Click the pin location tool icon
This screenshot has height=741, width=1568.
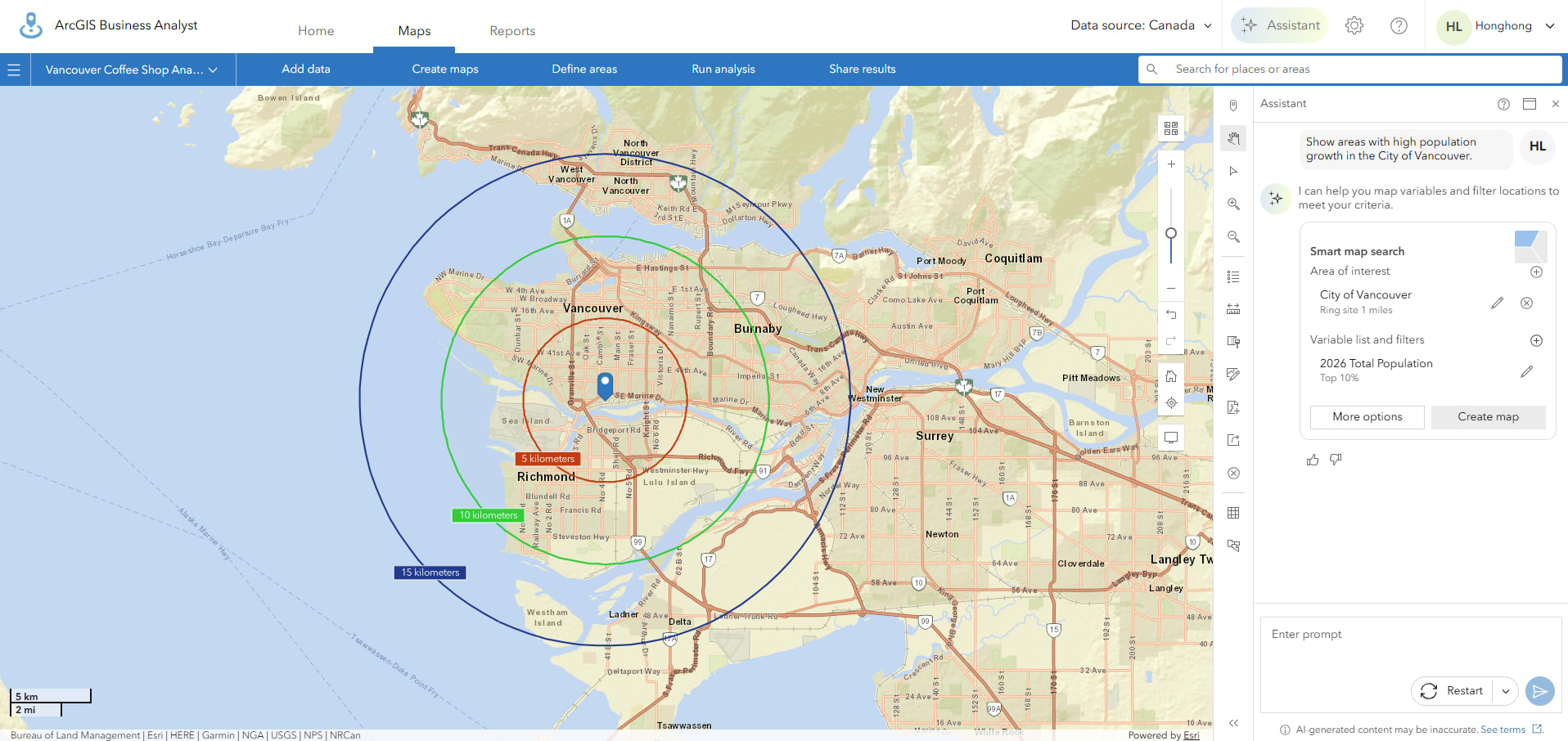1233,106
